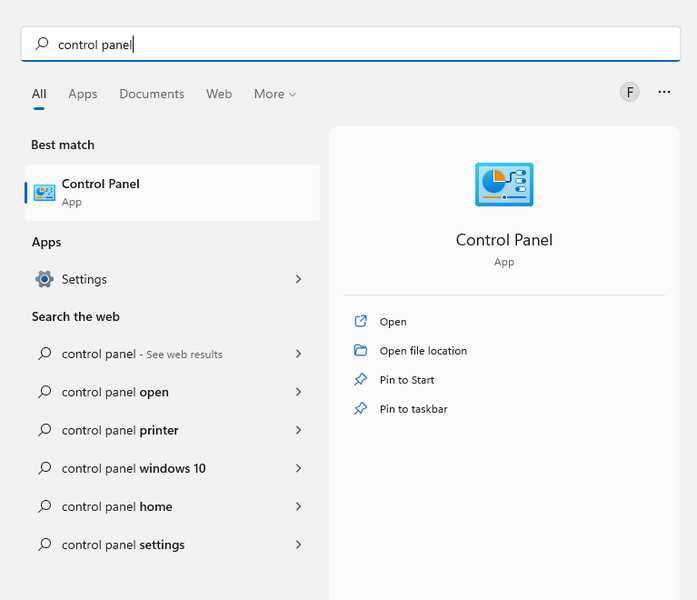Click the search magnifier icon in search box
Screen dimensions: 697x600
42,44
